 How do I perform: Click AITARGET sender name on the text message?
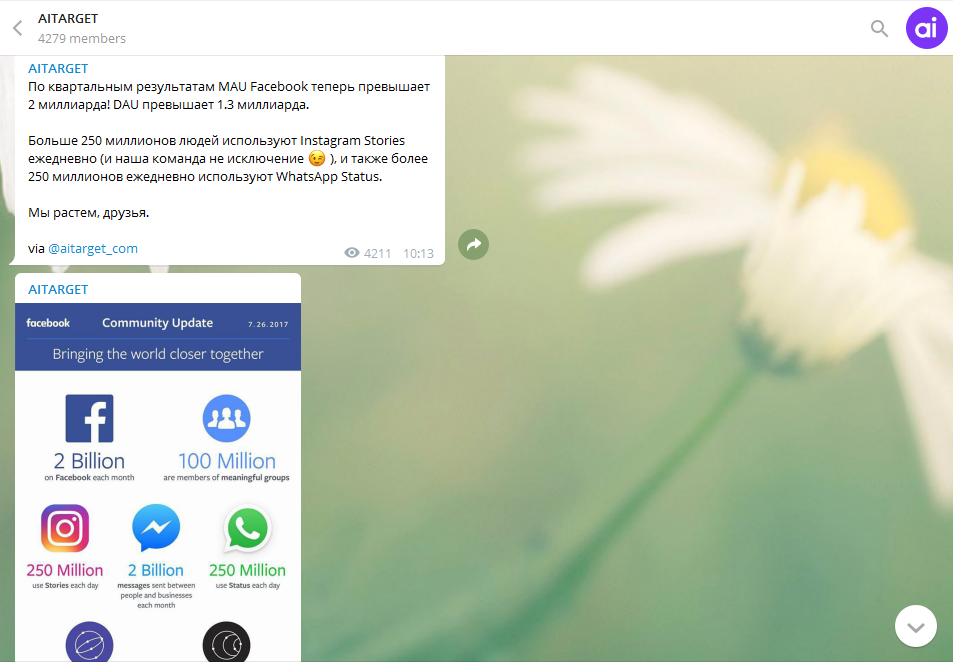58,69
